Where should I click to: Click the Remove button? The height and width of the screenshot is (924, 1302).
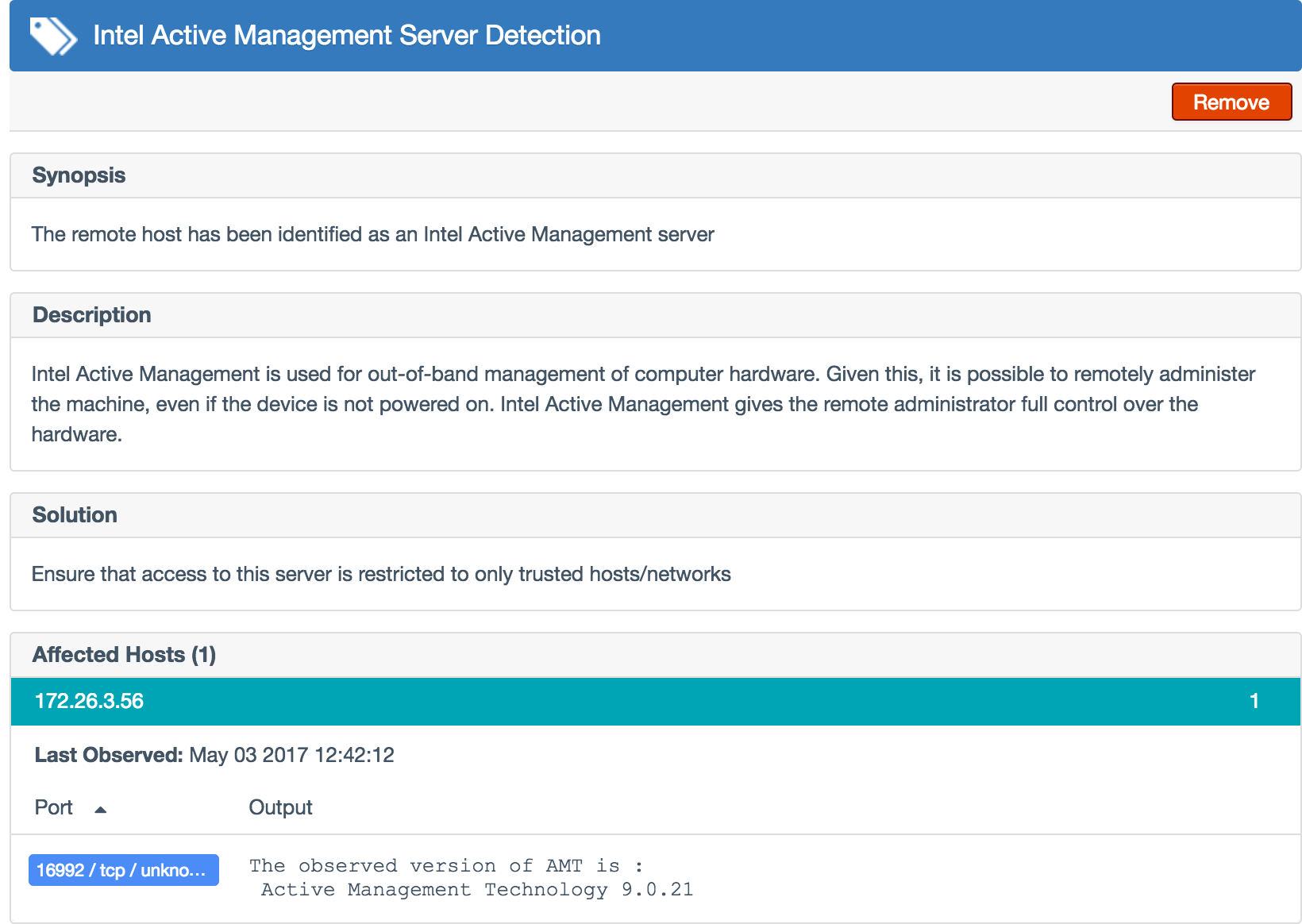[x=1231, y=102]
